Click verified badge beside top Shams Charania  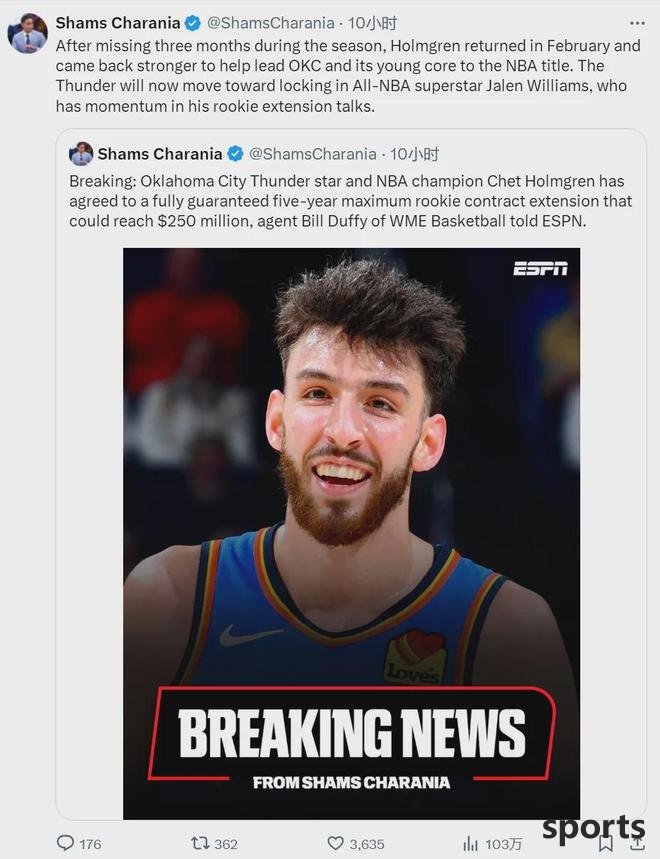193,24
